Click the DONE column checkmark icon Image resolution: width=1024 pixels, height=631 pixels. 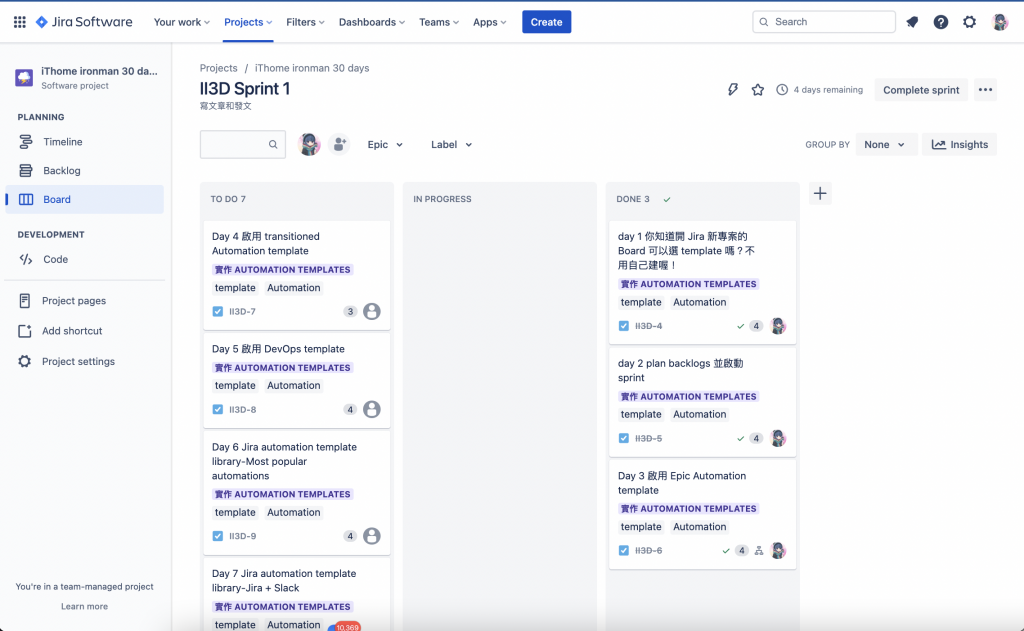tap(667, 199)
